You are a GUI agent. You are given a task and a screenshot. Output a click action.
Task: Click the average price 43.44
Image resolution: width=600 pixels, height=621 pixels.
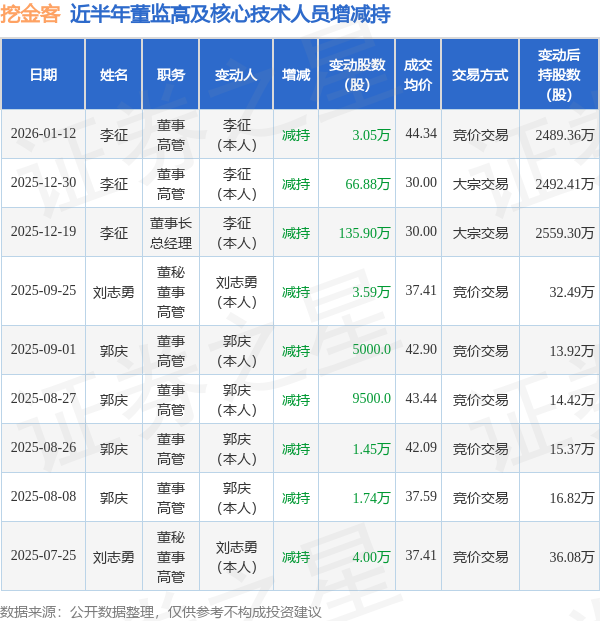pyautogui.click(x=421, y=399)
